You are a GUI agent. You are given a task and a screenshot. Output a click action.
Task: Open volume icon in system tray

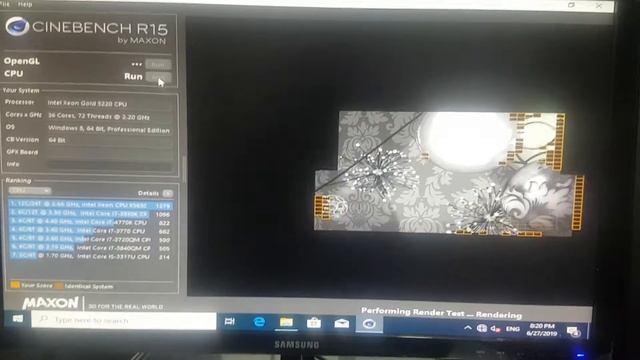pyautogui.click(x=495, y=329)
